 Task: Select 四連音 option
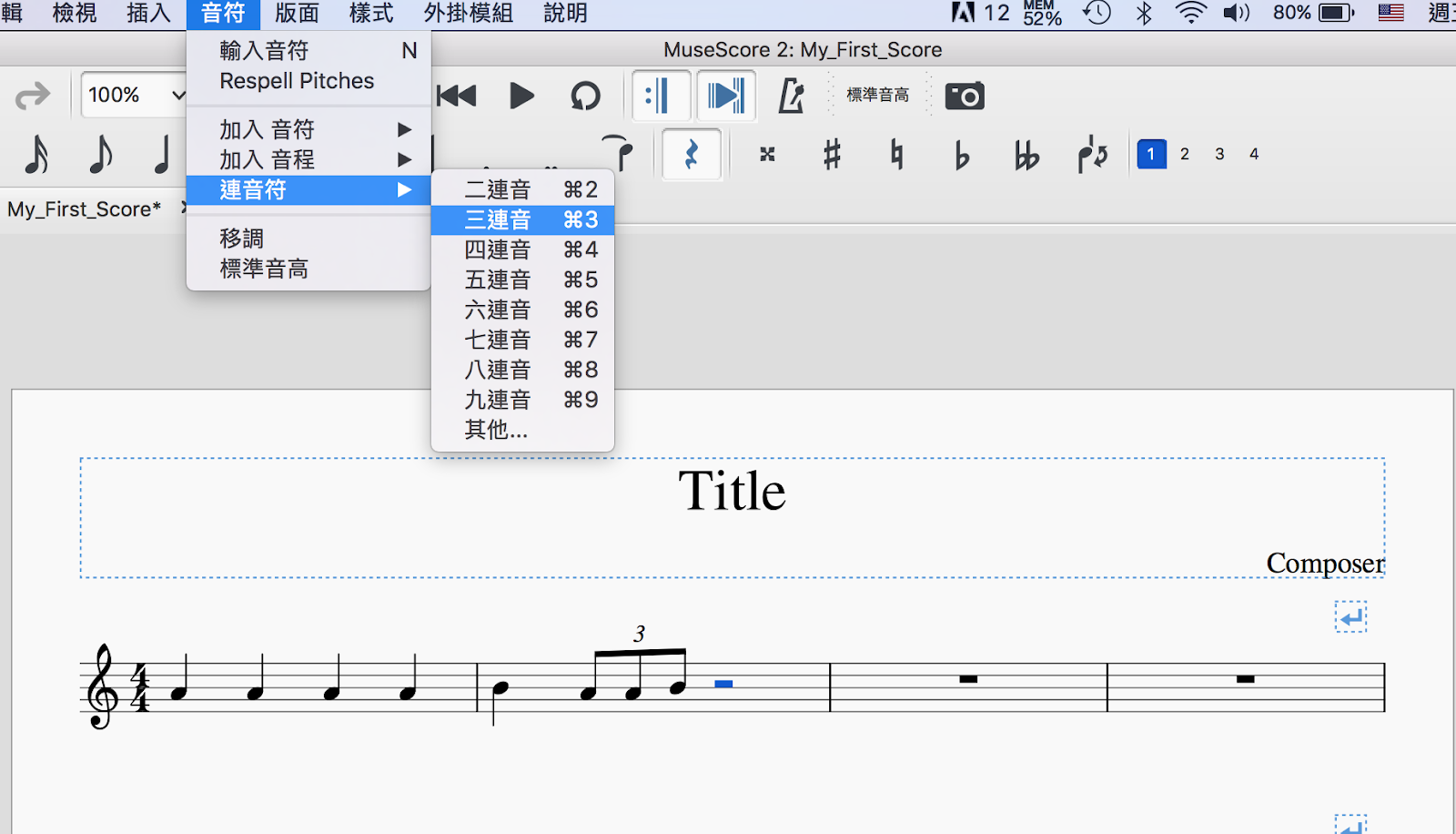click(x=522, y=249)
